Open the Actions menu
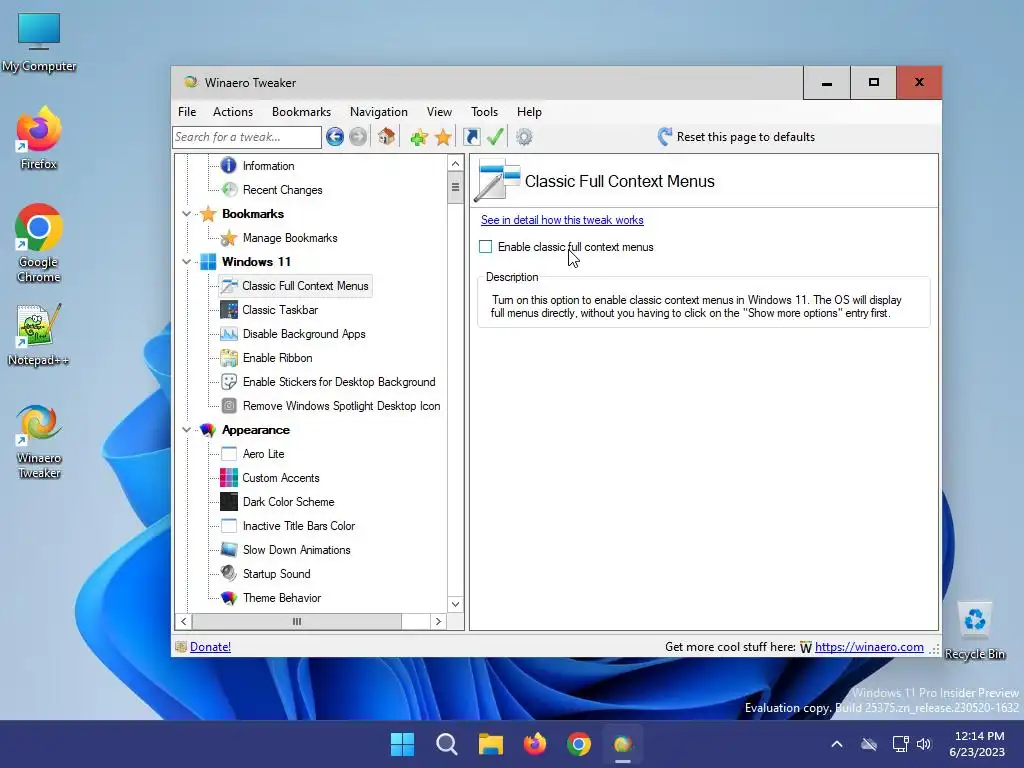Image resolution: width=1024 pixels, height=768 pixels. point(232,112)
